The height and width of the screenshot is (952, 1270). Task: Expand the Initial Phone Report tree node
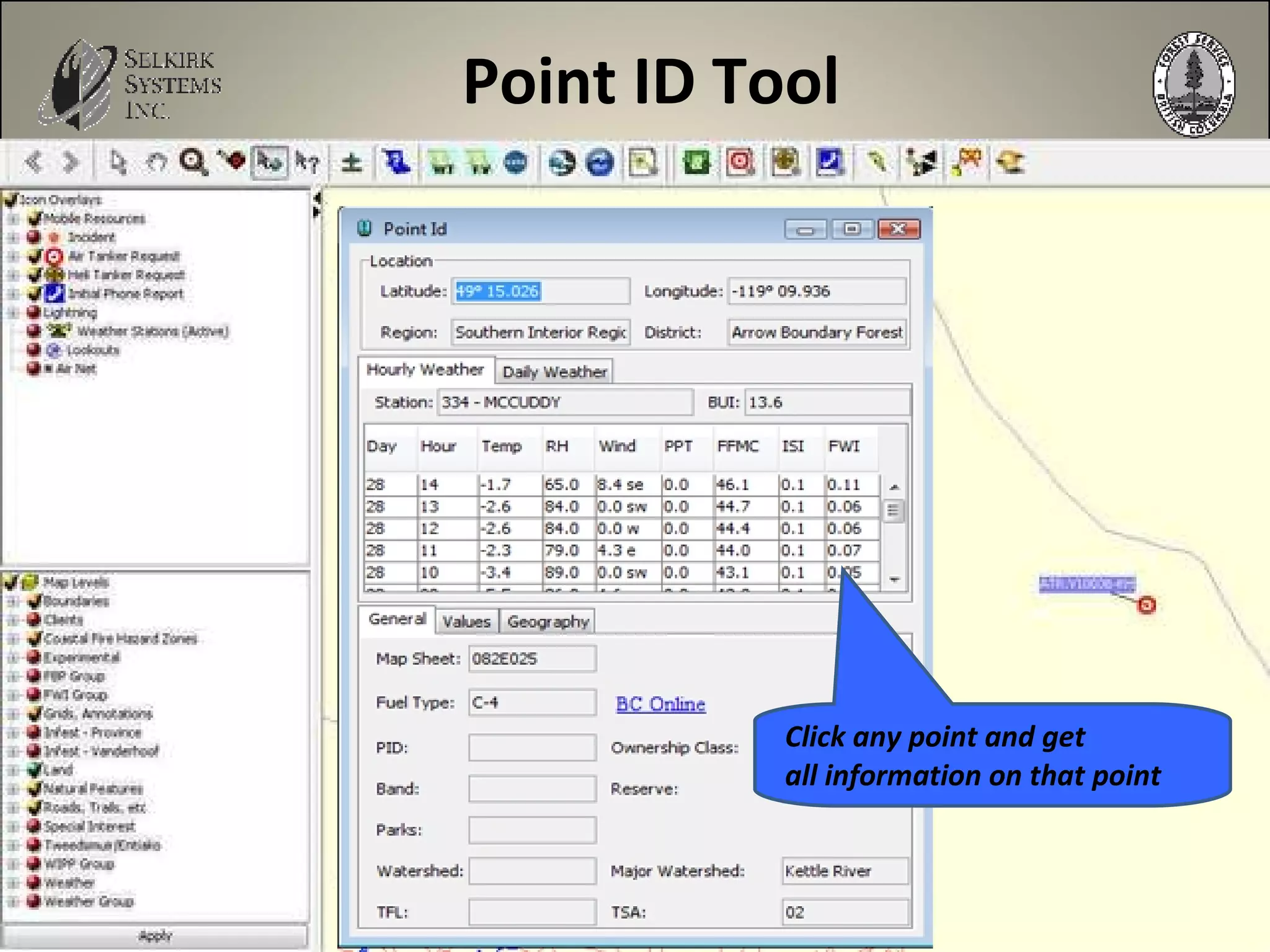pos(12,293)
